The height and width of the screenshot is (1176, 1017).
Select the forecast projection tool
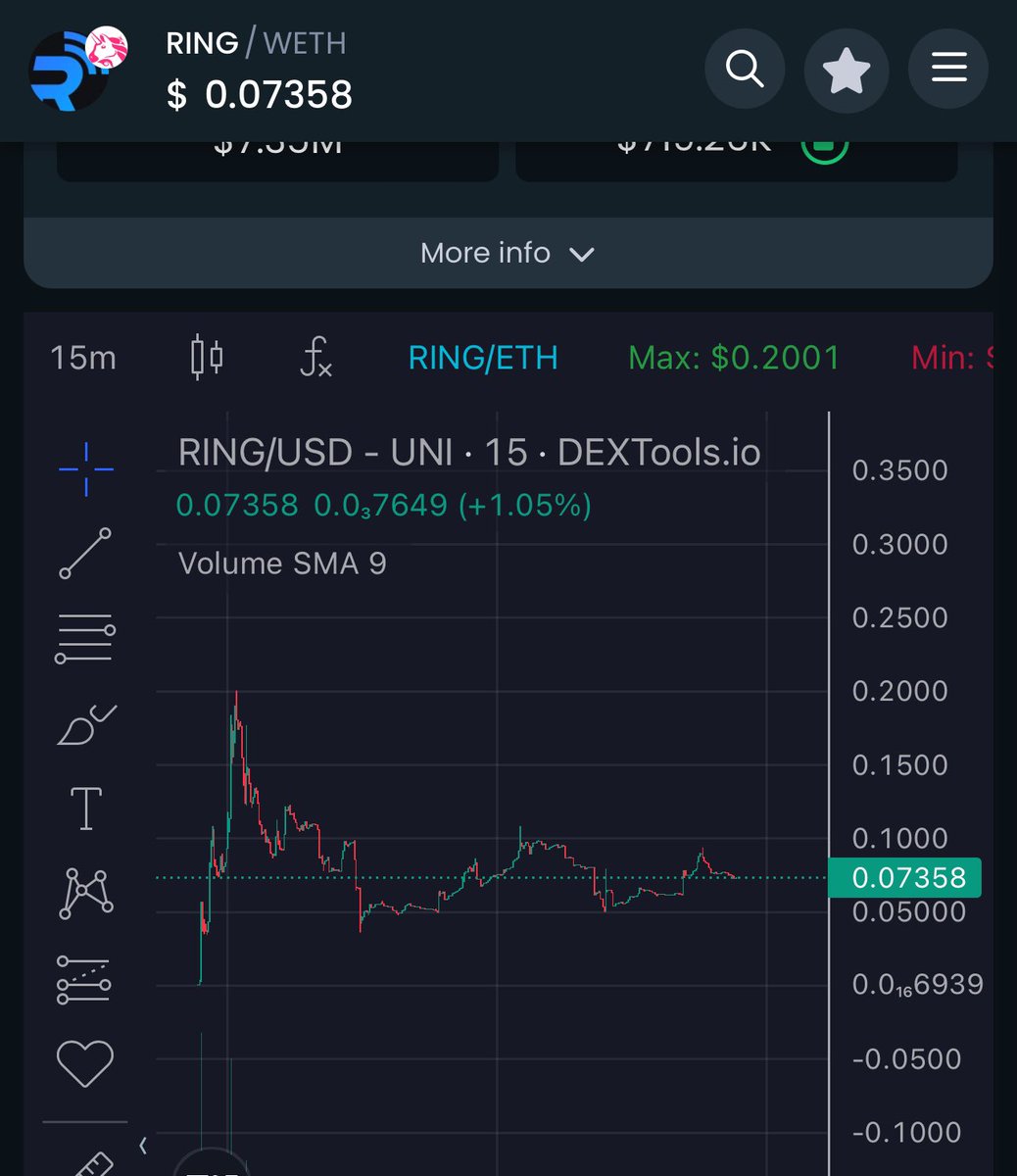pyautogui.click(x=84, y=979)
